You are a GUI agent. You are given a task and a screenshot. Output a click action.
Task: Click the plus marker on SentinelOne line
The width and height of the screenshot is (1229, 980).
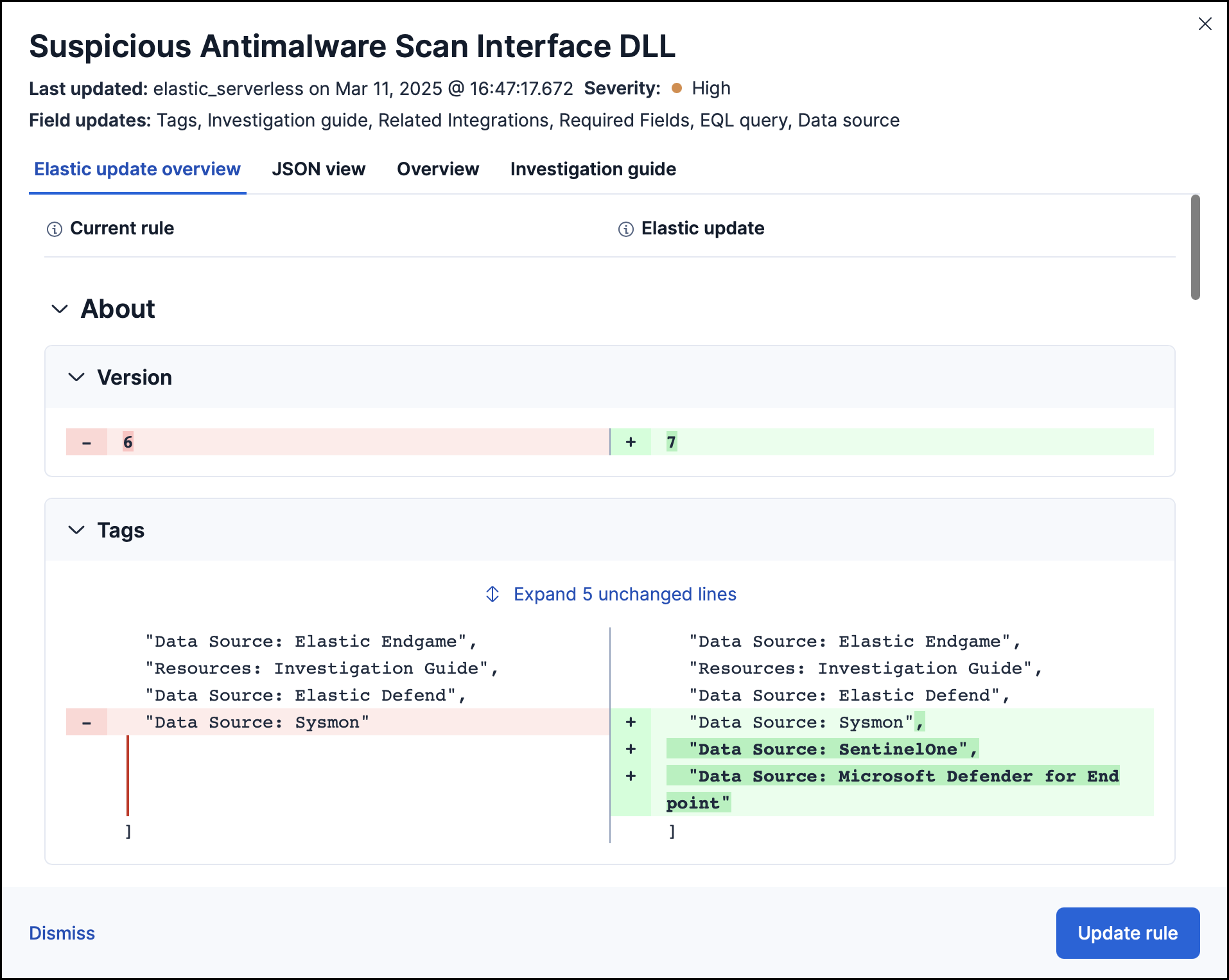631,749
